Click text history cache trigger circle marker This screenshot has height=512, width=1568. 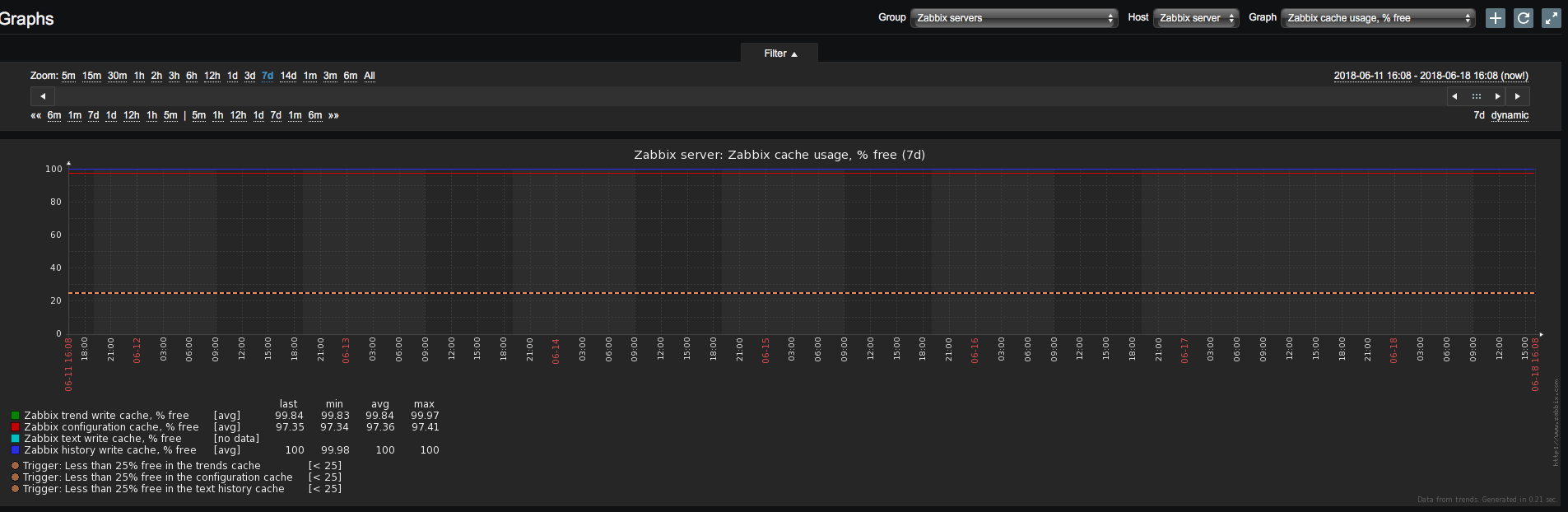[x=15, y=489]
